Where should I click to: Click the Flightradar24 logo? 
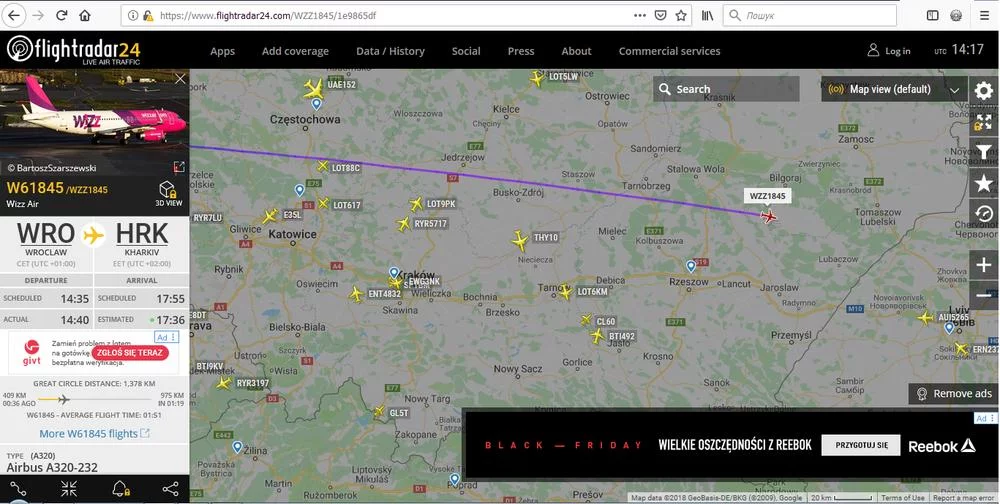coord(73,50)
